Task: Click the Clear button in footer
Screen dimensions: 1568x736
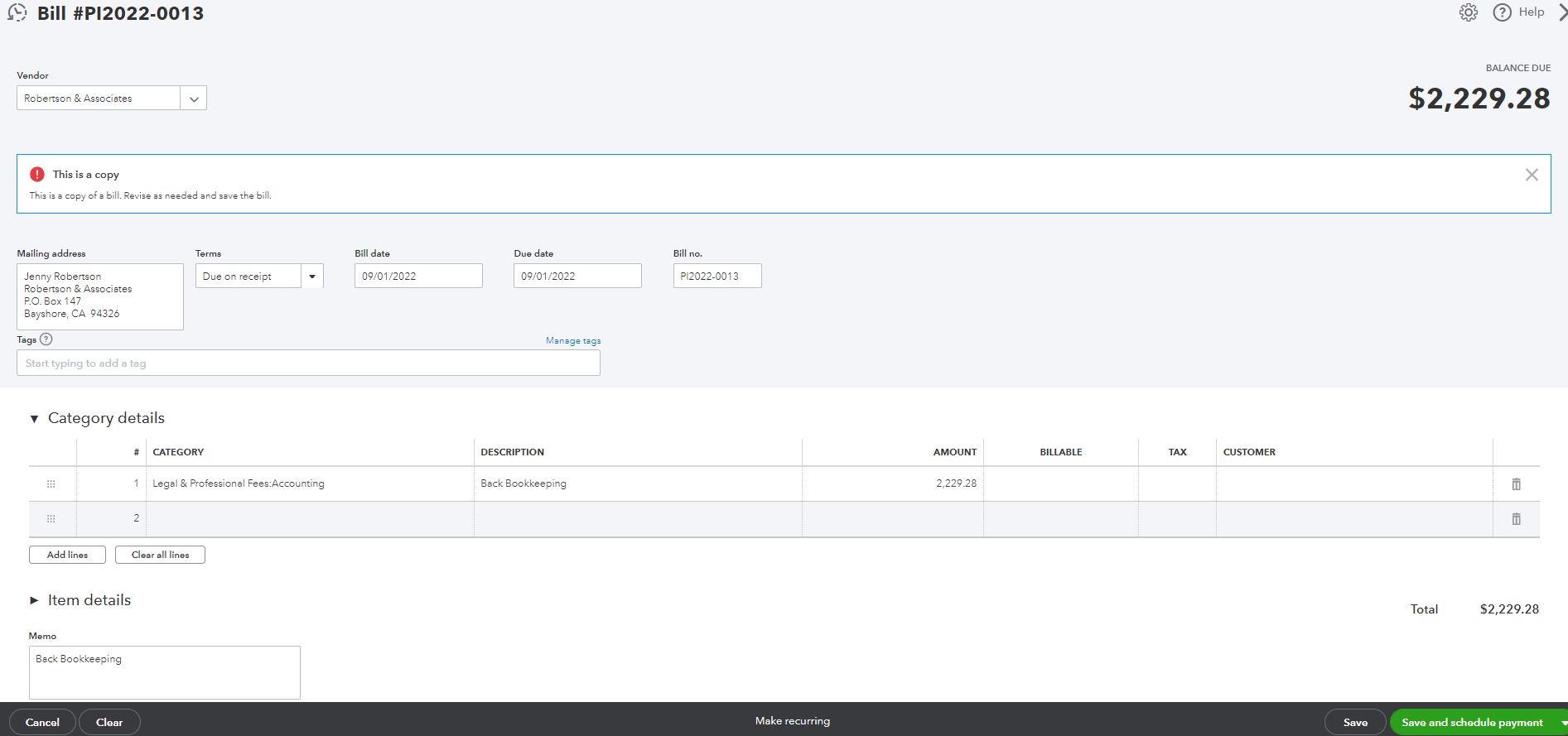Action: pos(109,723)
